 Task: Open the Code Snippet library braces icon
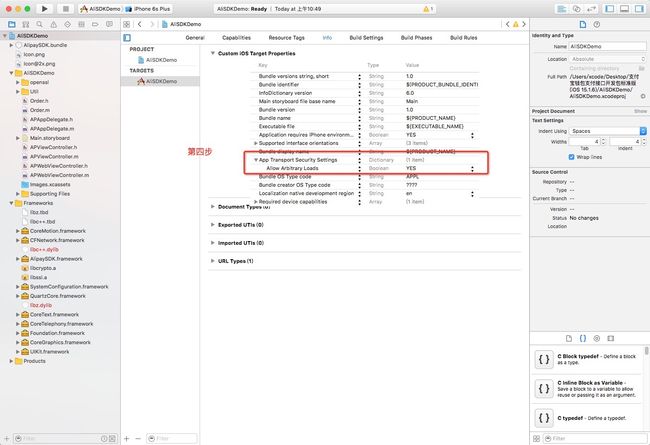[x=583, y=338]
